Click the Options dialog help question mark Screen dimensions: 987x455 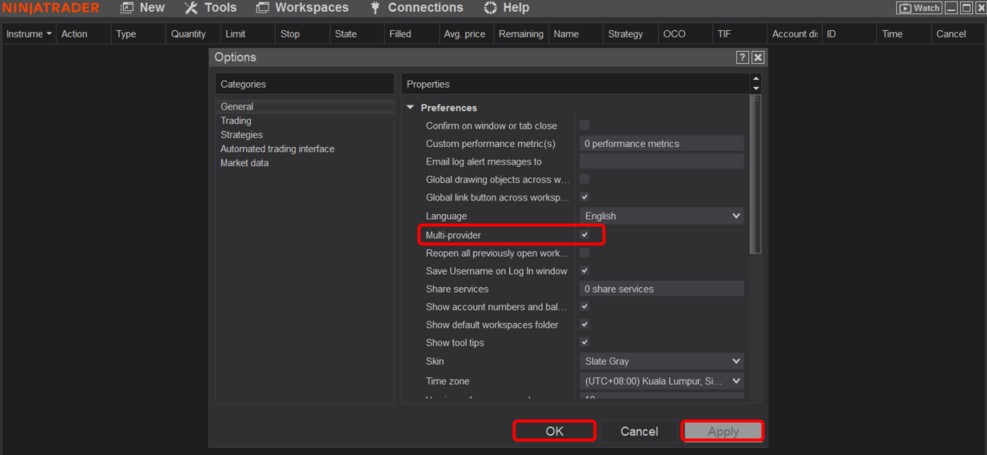click(743, 57)
